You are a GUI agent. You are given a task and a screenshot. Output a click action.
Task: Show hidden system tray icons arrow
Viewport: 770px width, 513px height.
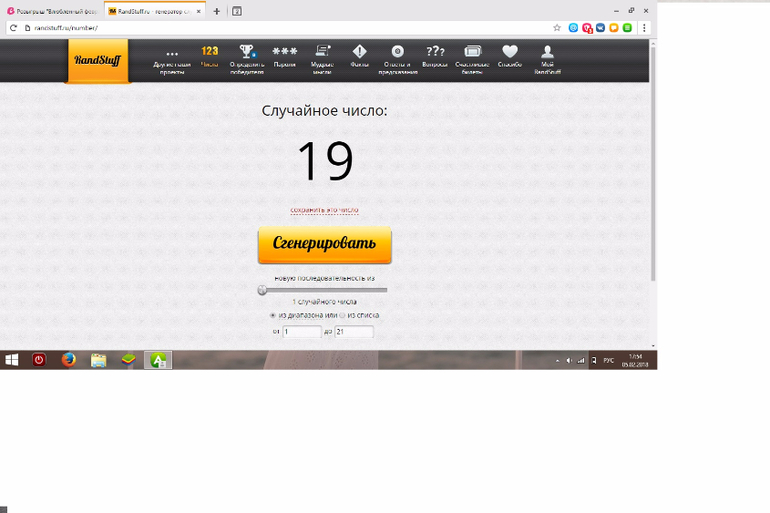(557, 360)
